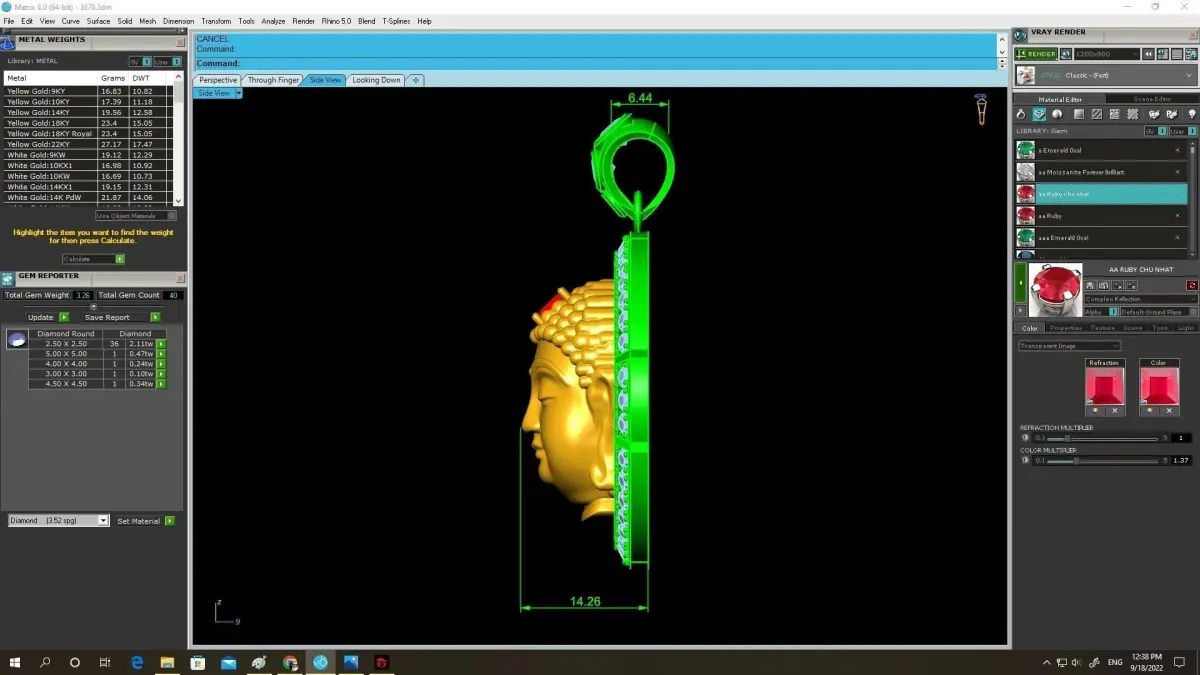1200x675 pixels.
Task: Switch to the Scene Editor tab
Action: coord(1152,99)
